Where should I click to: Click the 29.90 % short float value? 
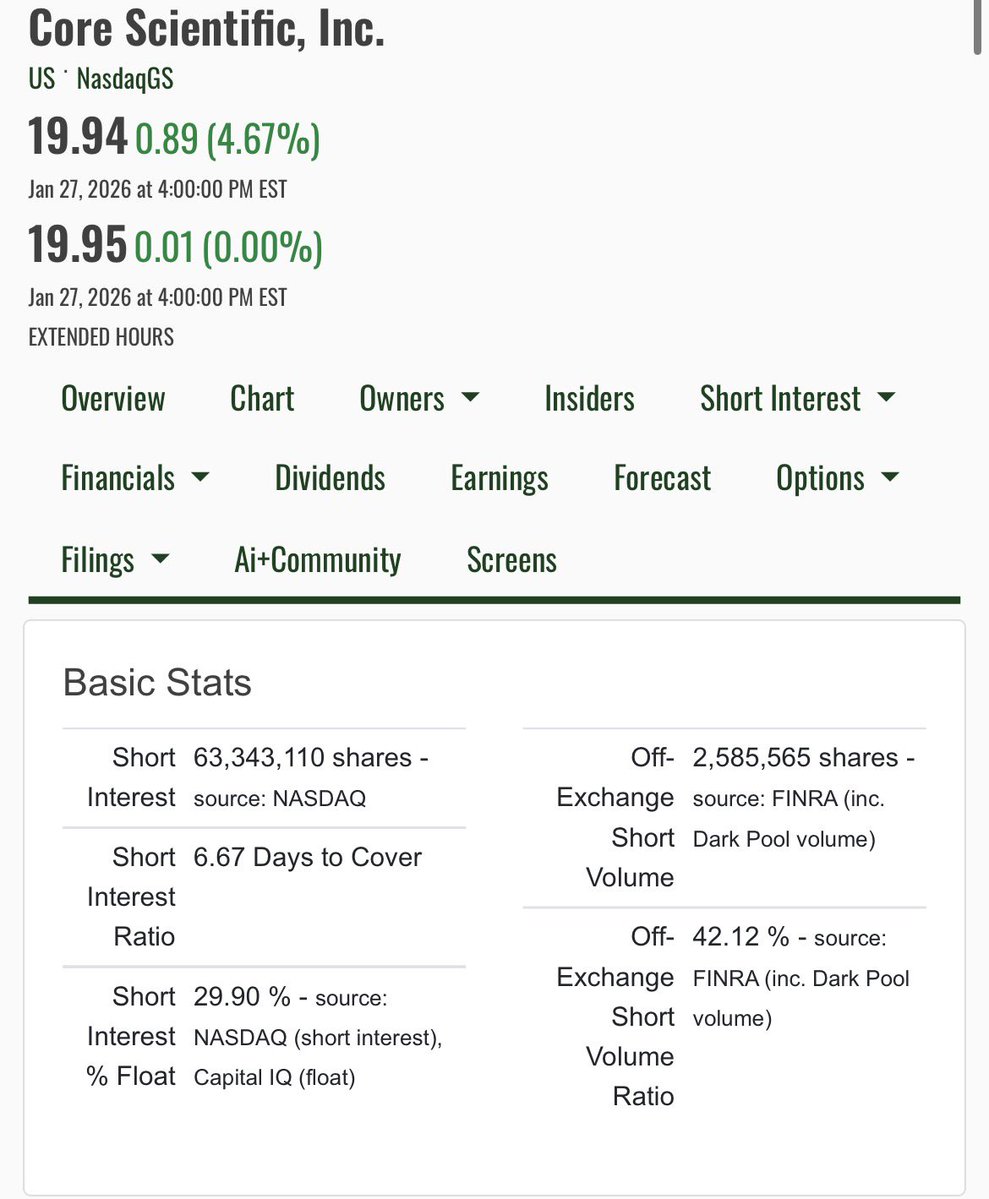(x=242, y=996)
